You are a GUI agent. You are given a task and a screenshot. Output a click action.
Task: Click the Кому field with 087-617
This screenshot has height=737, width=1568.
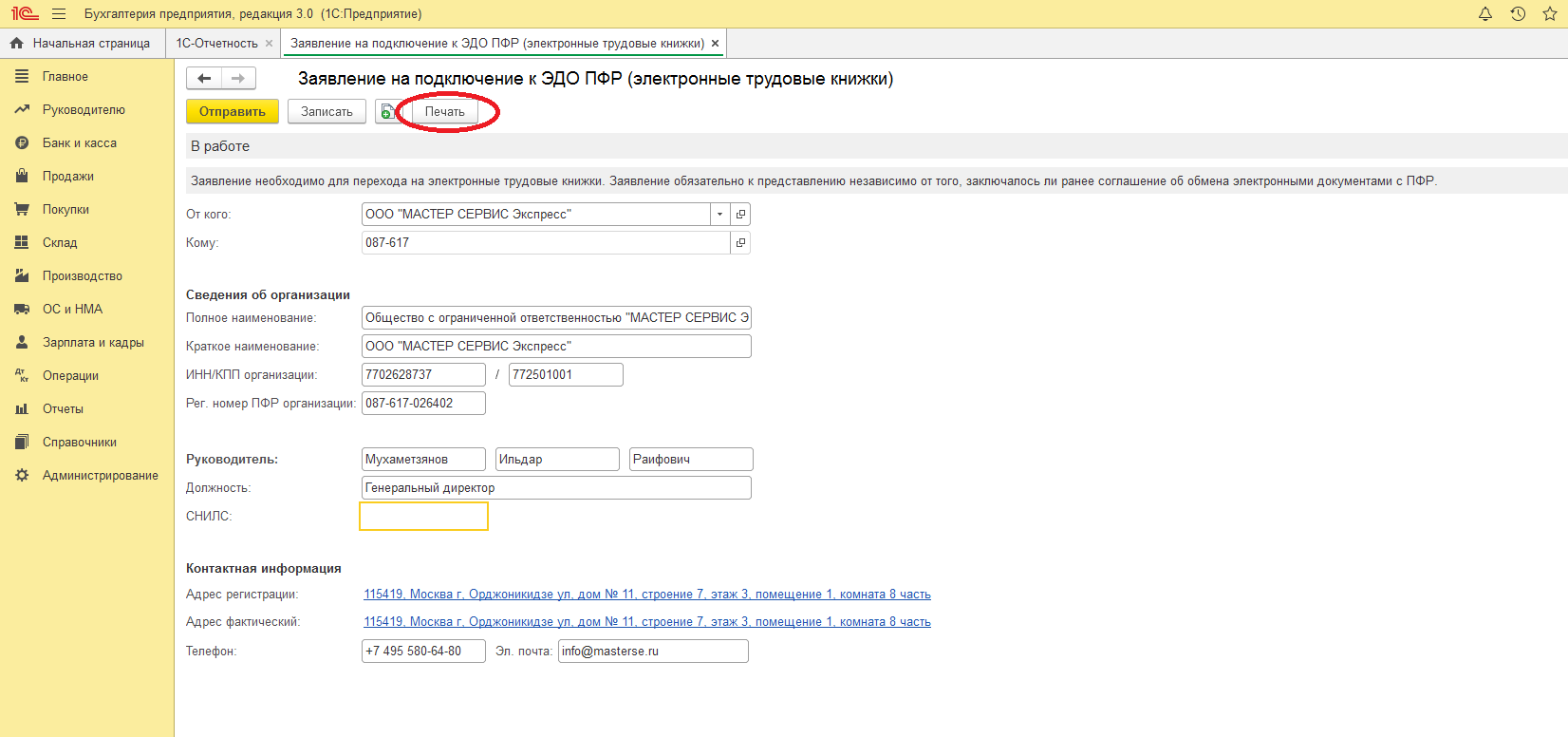(x=546, y=243)
